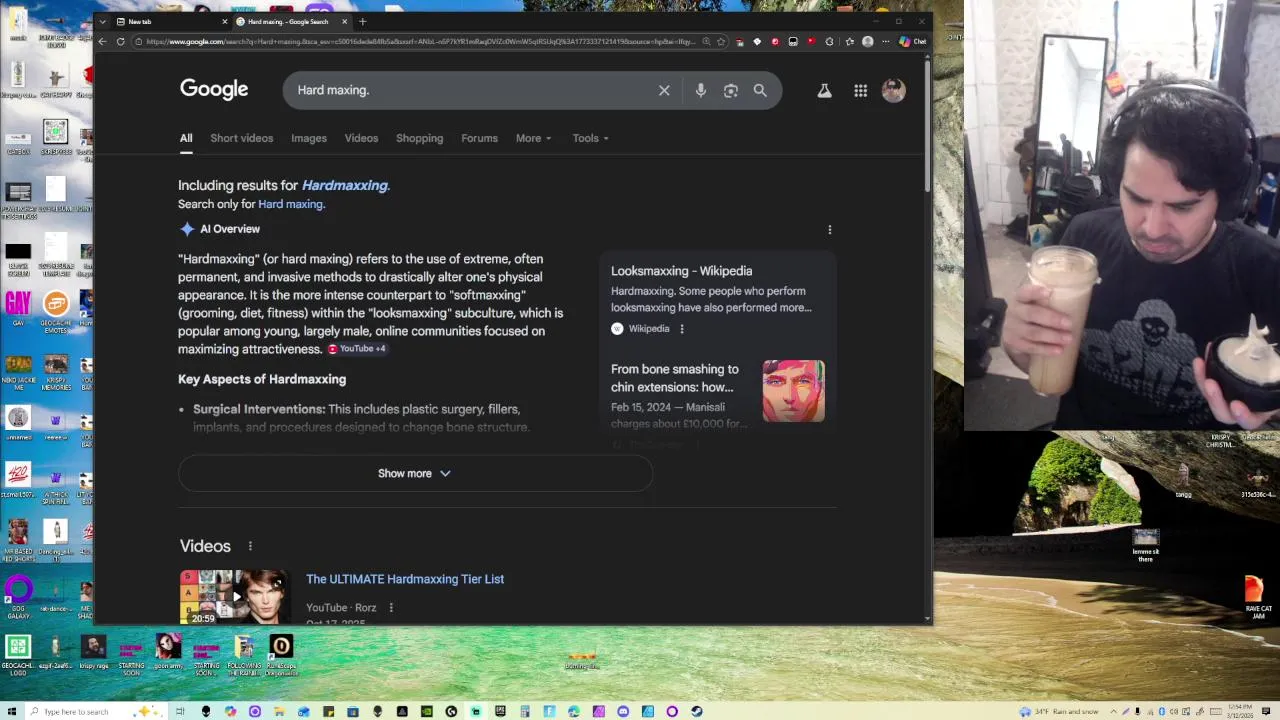Close the New tab browser tab
Viewport: 1280px width, 720px height.
224,21
